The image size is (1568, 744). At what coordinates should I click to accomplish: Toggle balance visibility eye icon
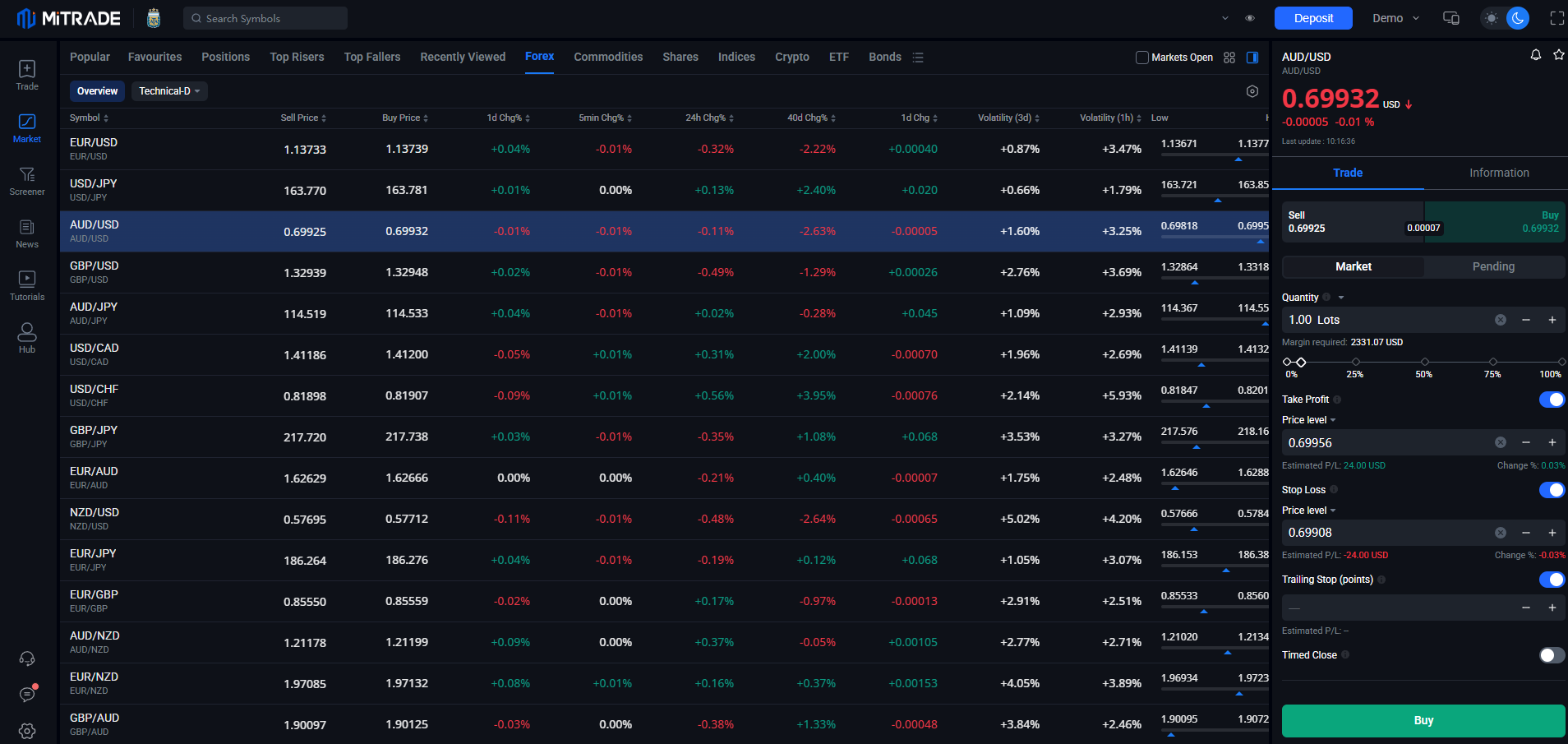point(1250,18)
